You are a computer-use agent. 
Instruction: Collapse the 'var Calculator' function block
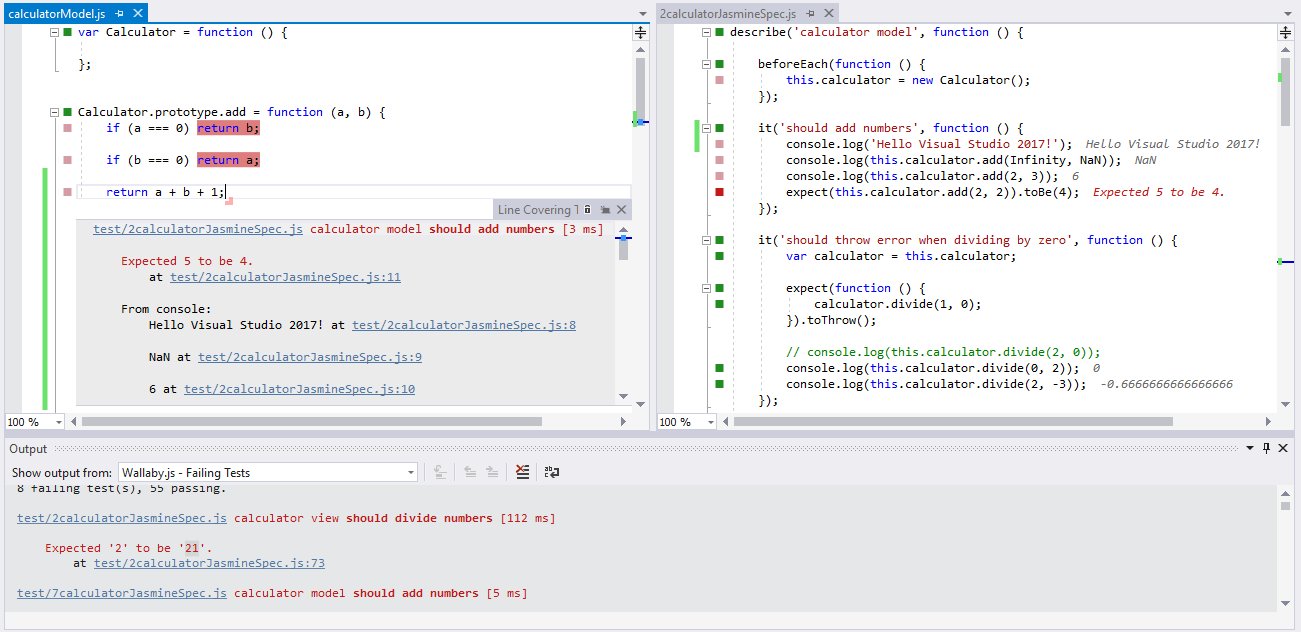pos(54,32)
